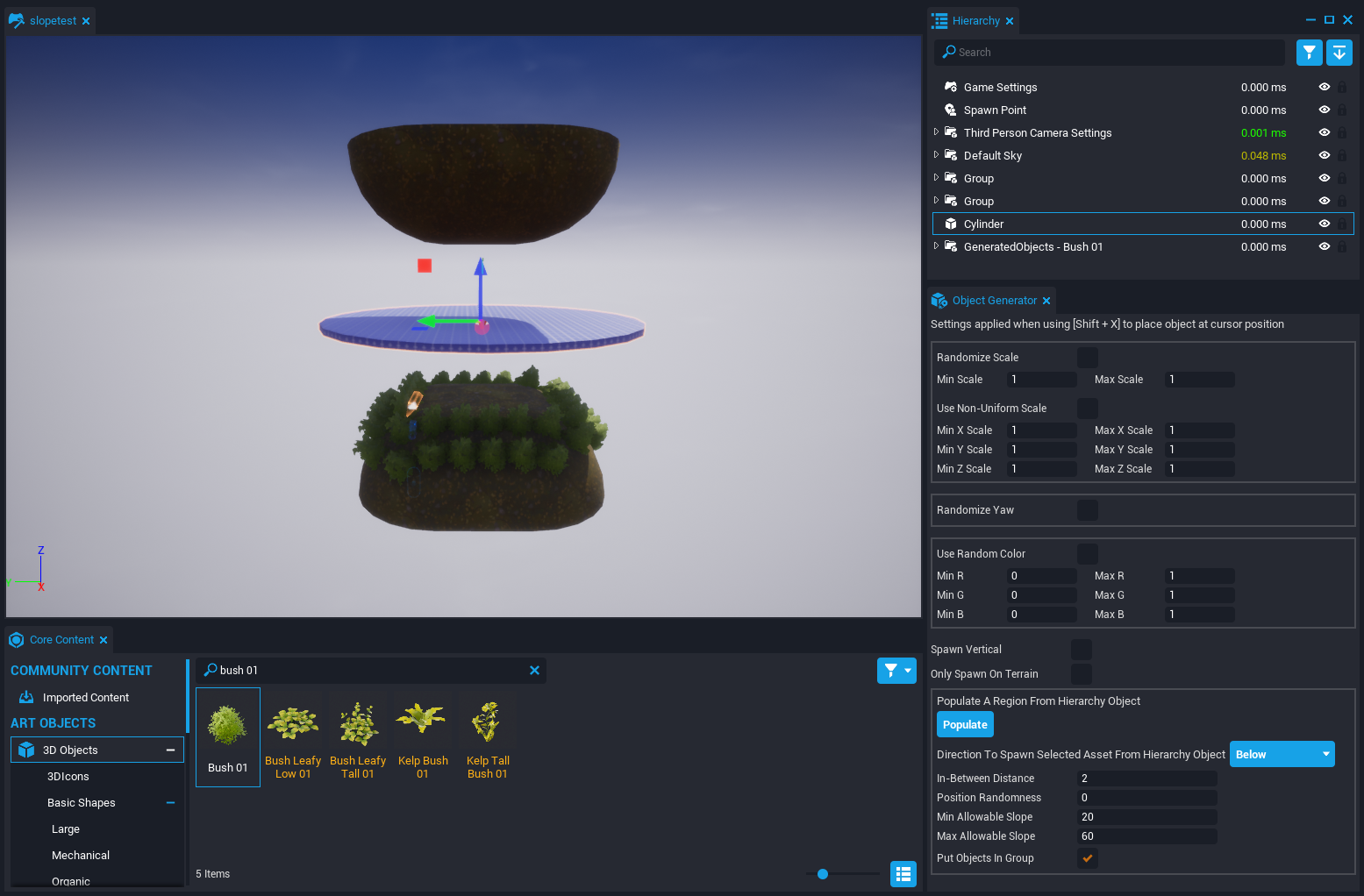
Task: Click lock icon for Cylinder row
Action: coord(1341,224)
